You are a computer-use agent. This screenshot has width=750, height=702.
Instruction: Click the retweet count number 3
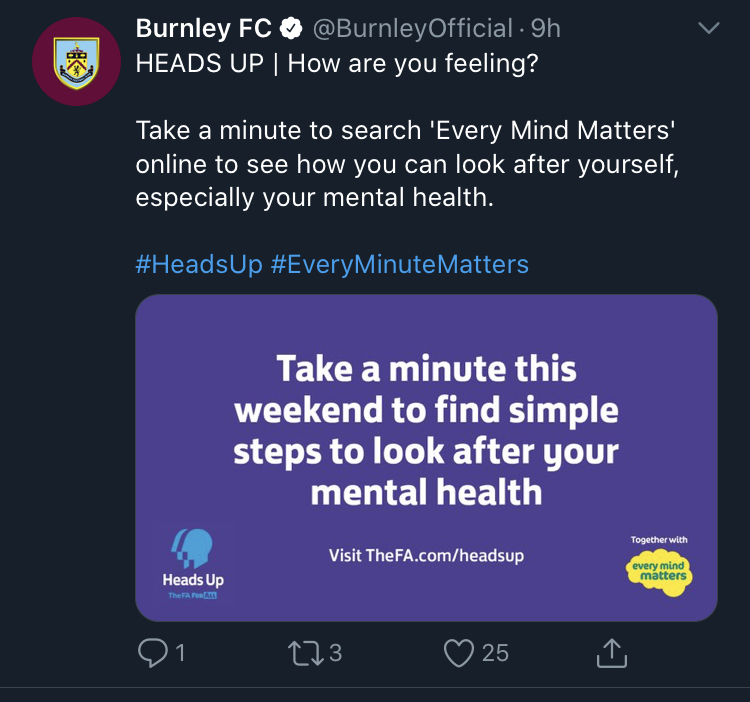[335, 653]
